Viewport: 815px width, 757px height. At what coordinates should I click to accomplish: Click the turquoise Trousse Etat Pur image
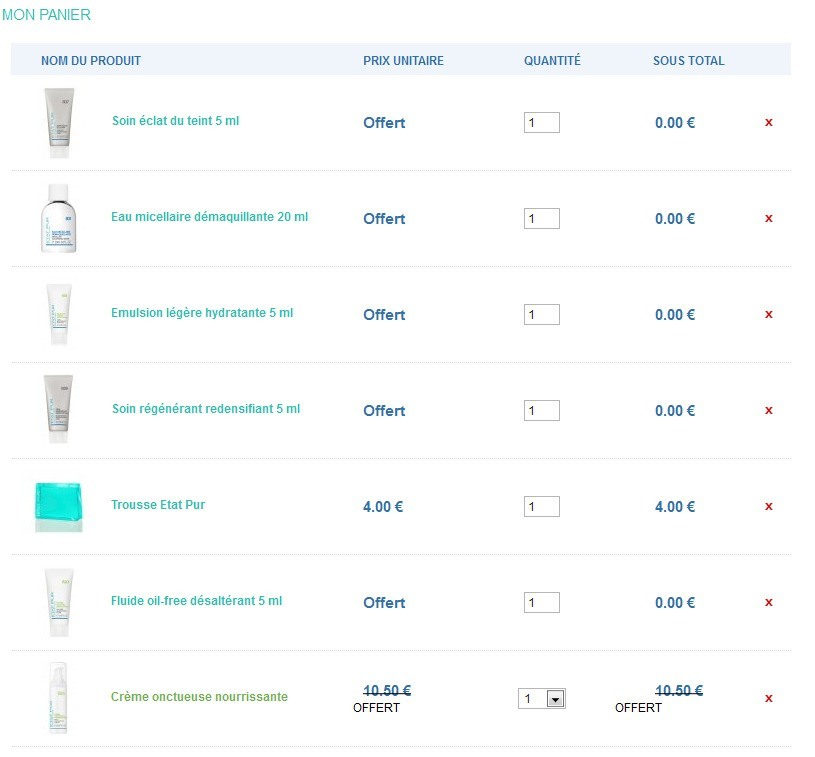click(x=59, y=506)
